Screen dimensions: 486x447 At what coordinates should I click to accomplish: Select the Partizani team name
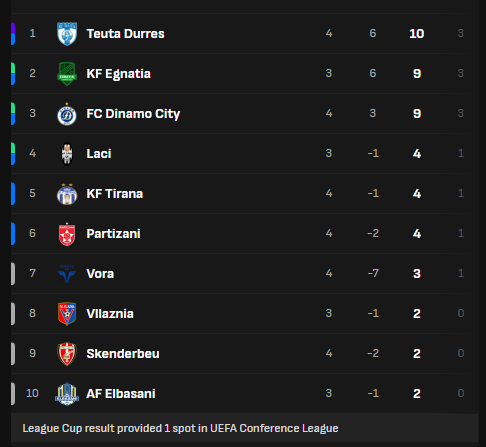click(113, 234)
